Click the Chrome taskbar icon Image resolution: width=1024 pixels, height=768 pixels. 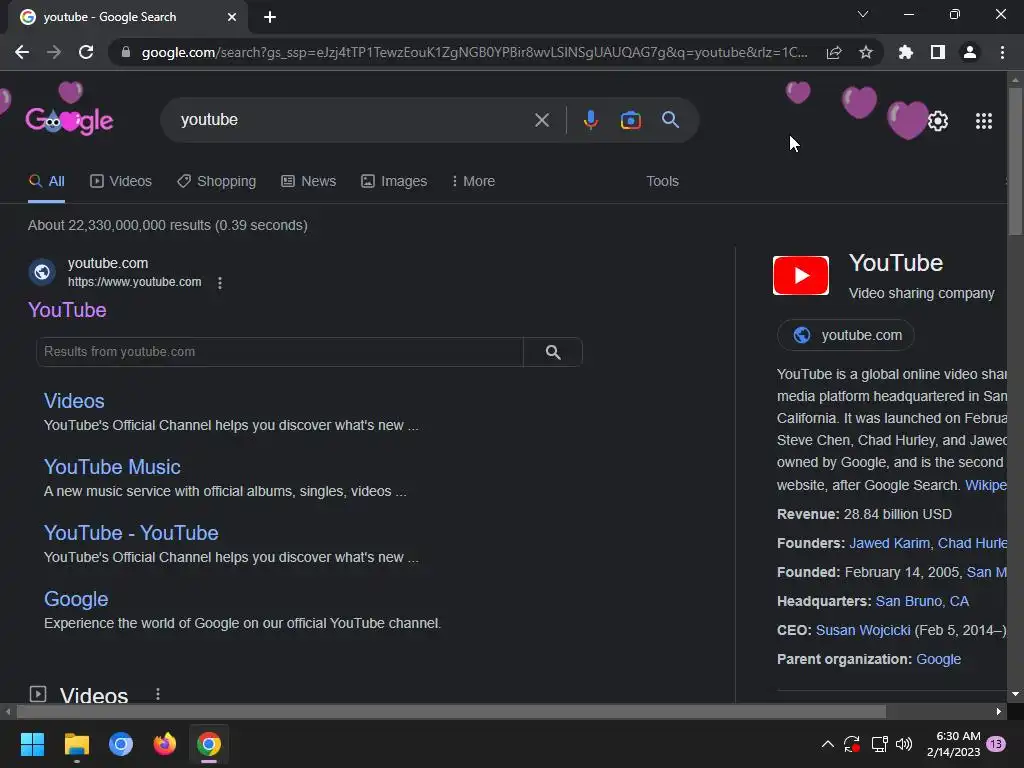pos(209,744)
